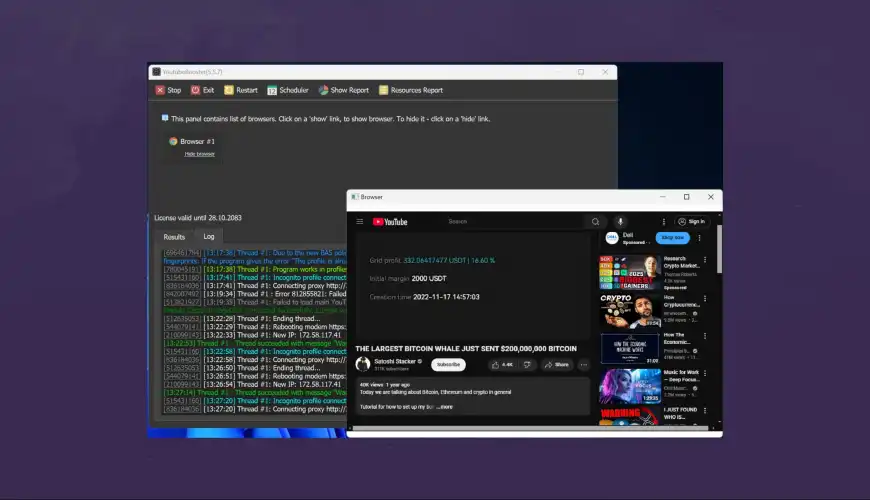Open the CRYPTO video thumbnail
The image size is (870, 500).
coord(630,310)
